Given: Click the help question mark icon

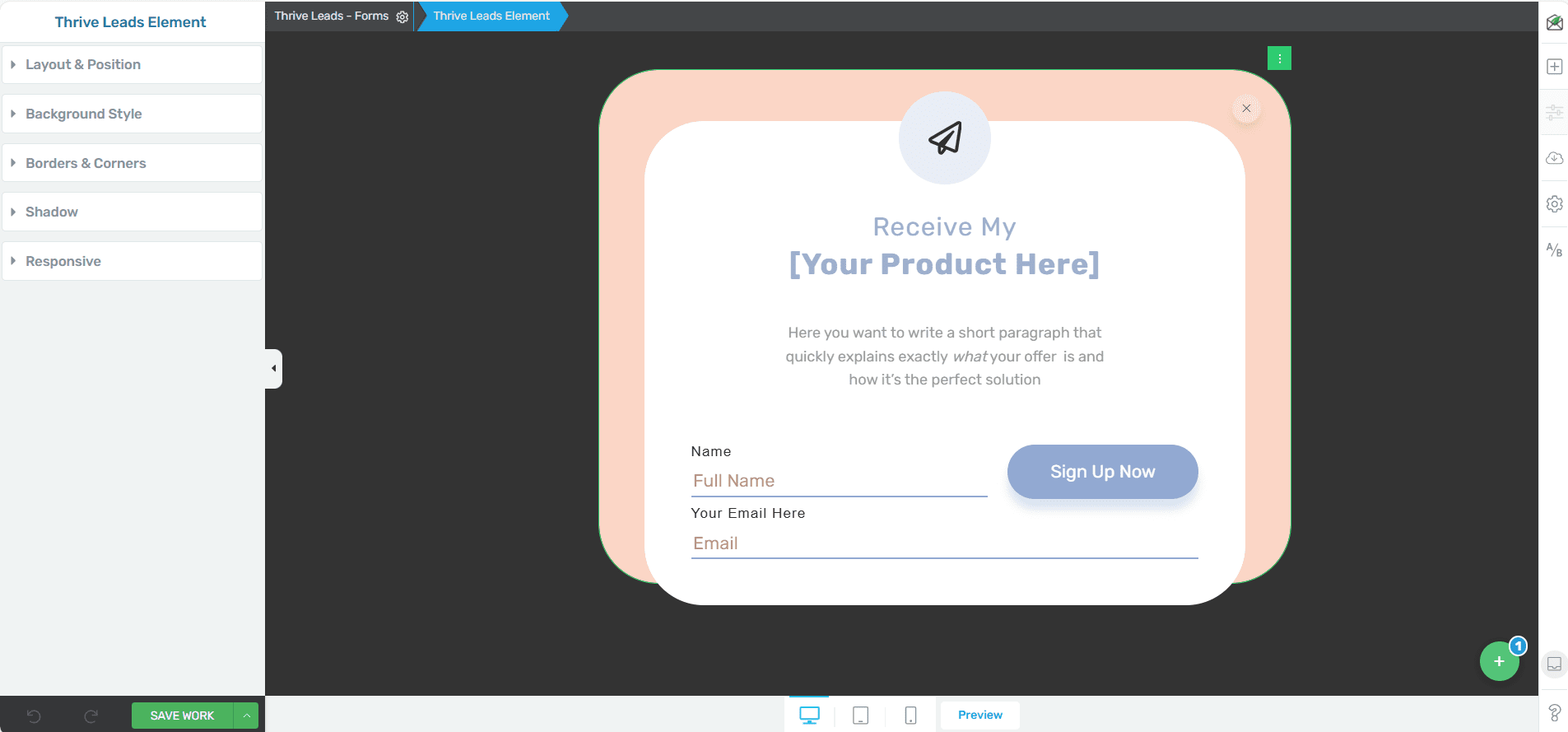Looking at the screenshot, I should pos(1554,713).
